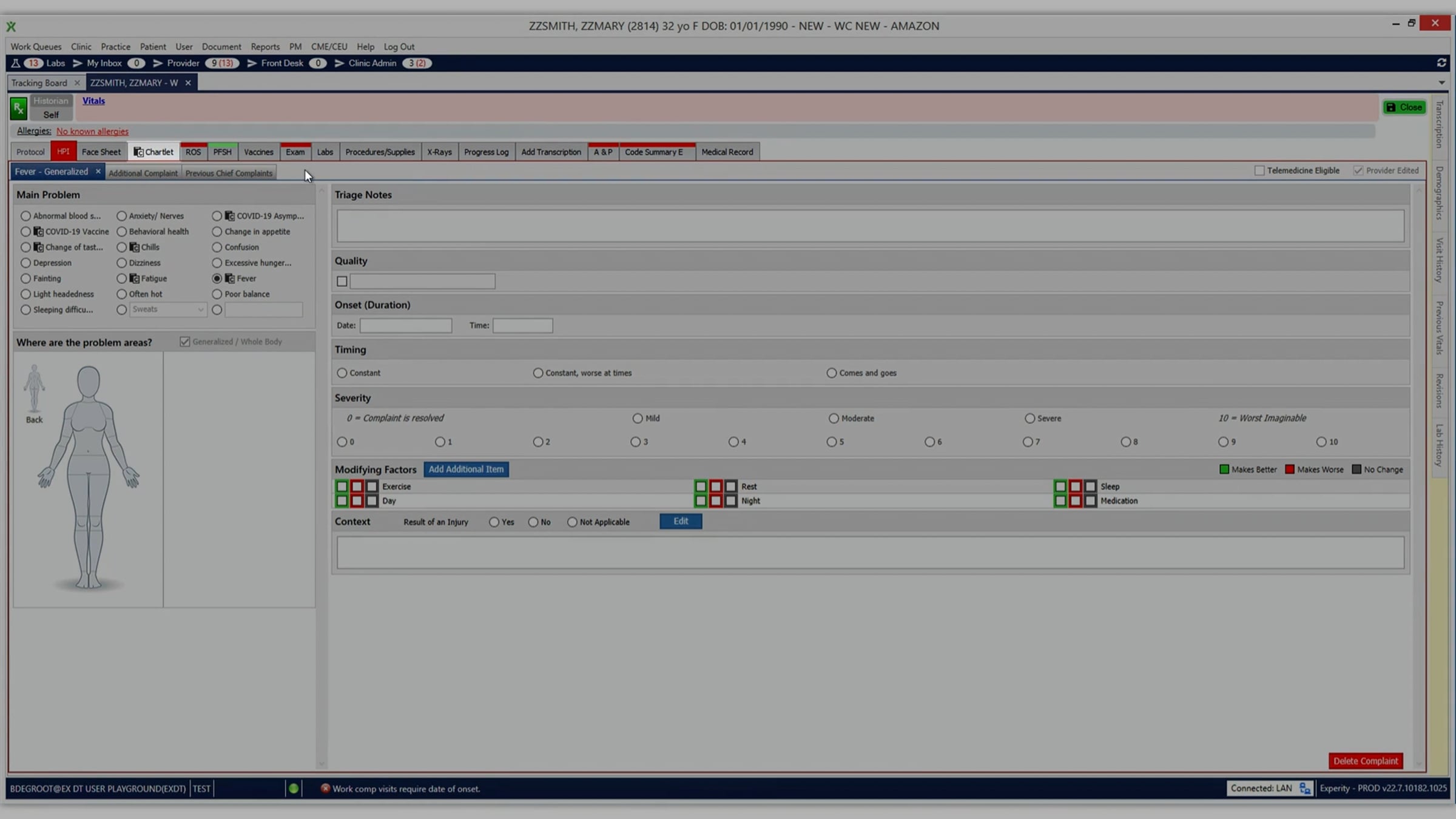Click the small Back body figure thumbnail

(x=34, y=389)
